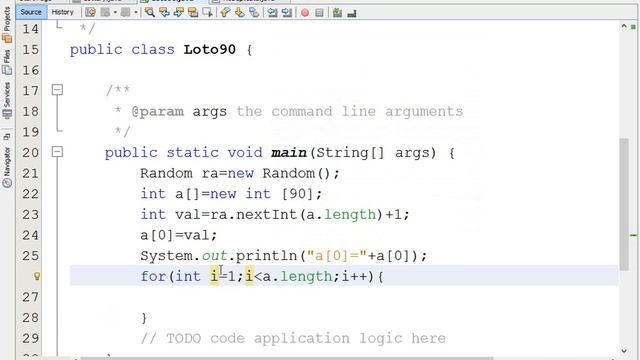Screen dimensions: 640x360
Task: Click the green error-stripe mark near line 24
Action: [633, 236]
